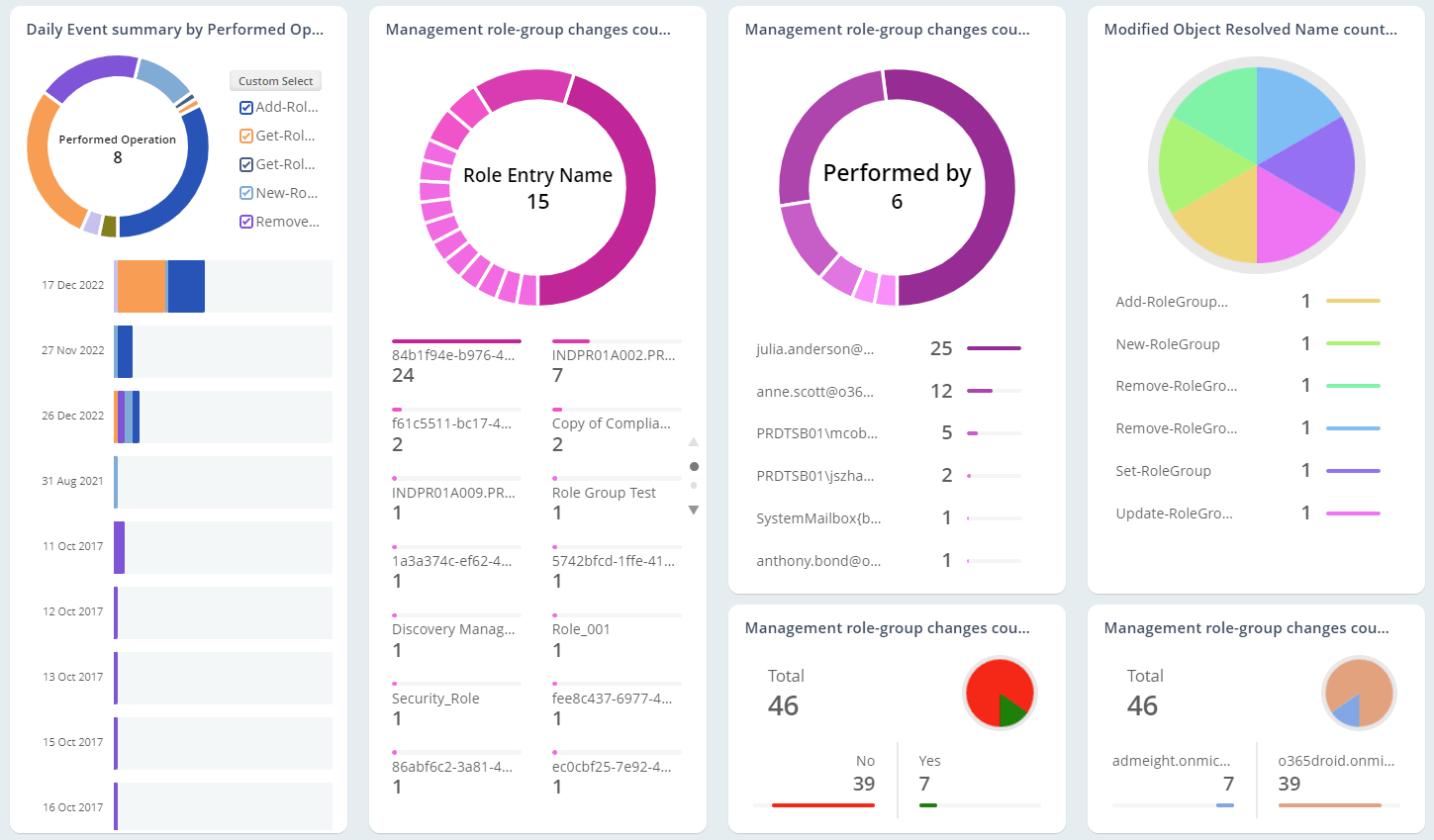Click the Performed by donut center

pos(897,187)
